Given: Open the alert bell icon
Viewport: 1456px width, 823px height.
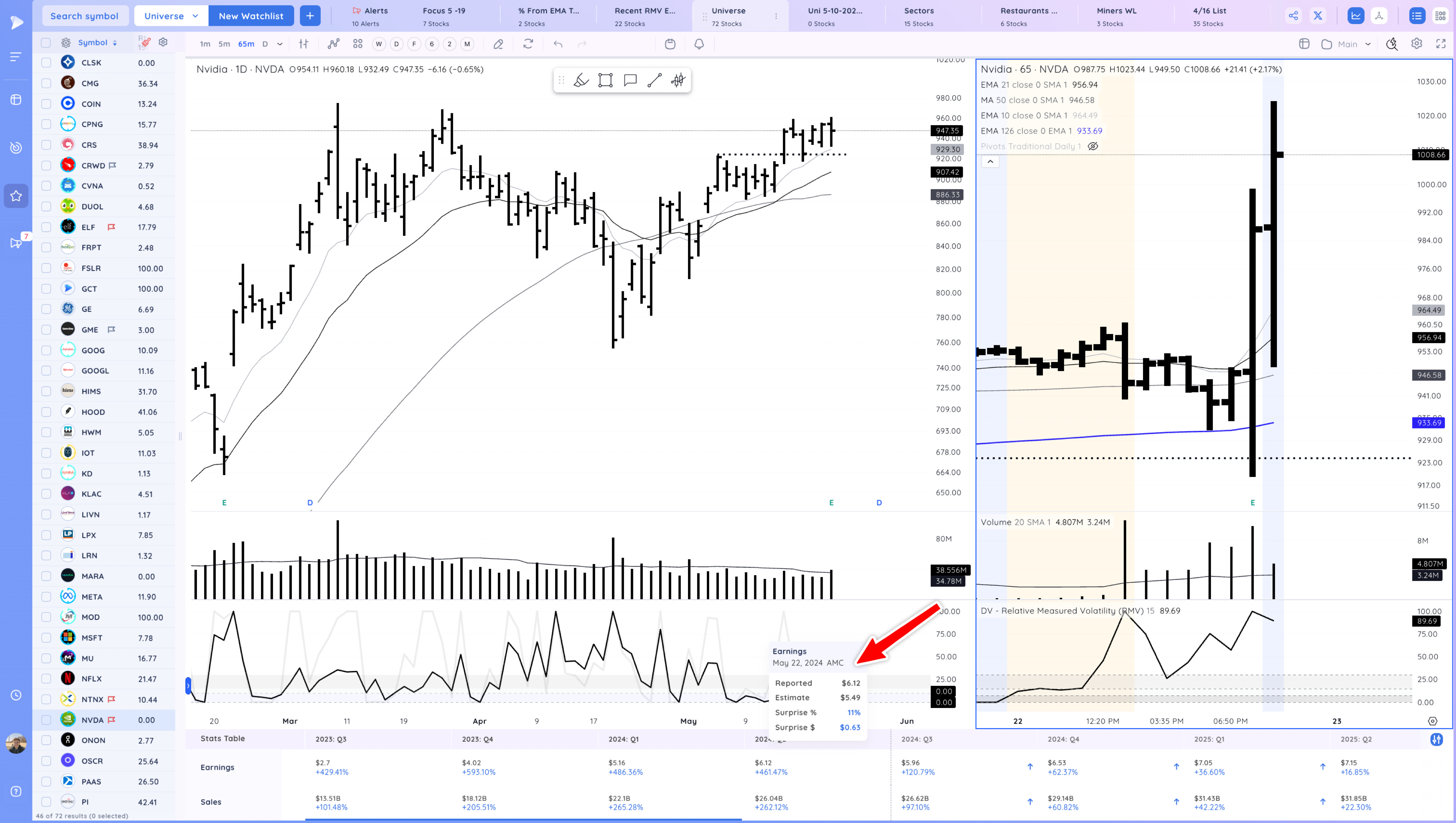Looking at the screenshot, I should coord(700,44).
